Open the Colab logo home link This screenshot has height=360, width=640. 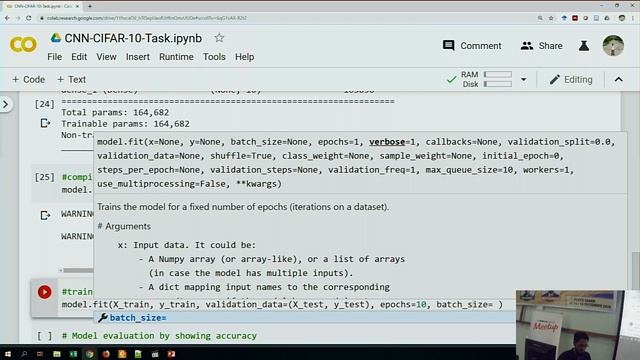coord(23,45)
